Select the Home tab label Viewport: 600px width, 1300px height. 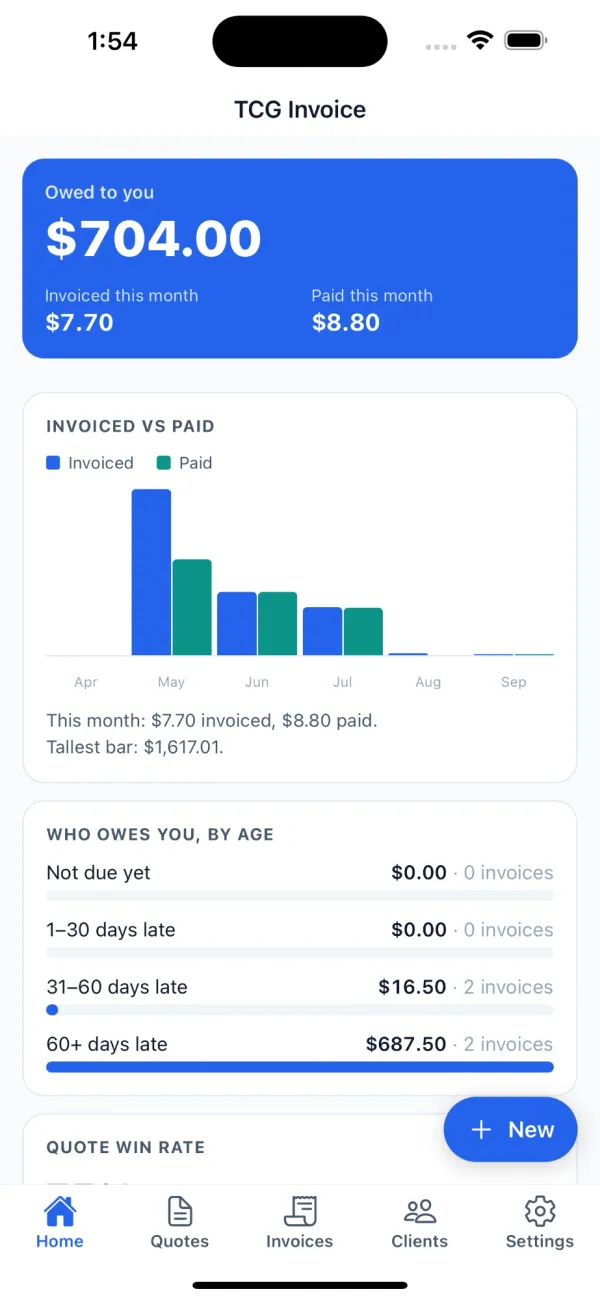click(x=60, y=1241)
